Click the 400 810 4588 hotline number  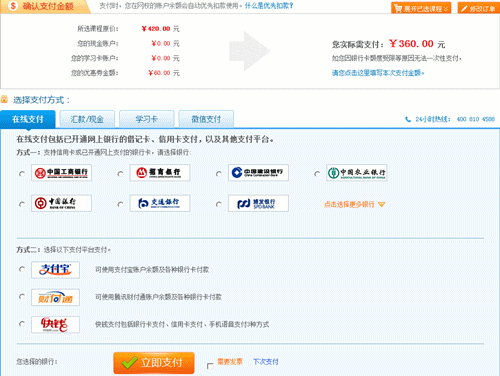pyautogui.click(x=476, y=119)
